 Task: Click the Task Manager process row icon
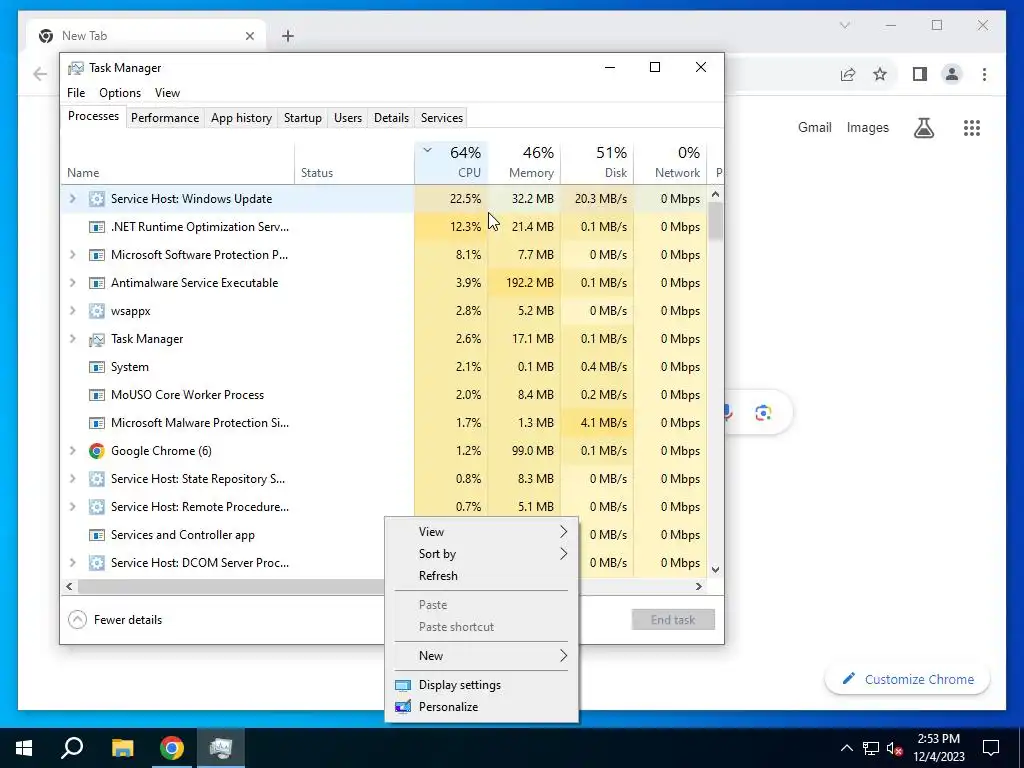pyautogui.click(x=97, y=339)
